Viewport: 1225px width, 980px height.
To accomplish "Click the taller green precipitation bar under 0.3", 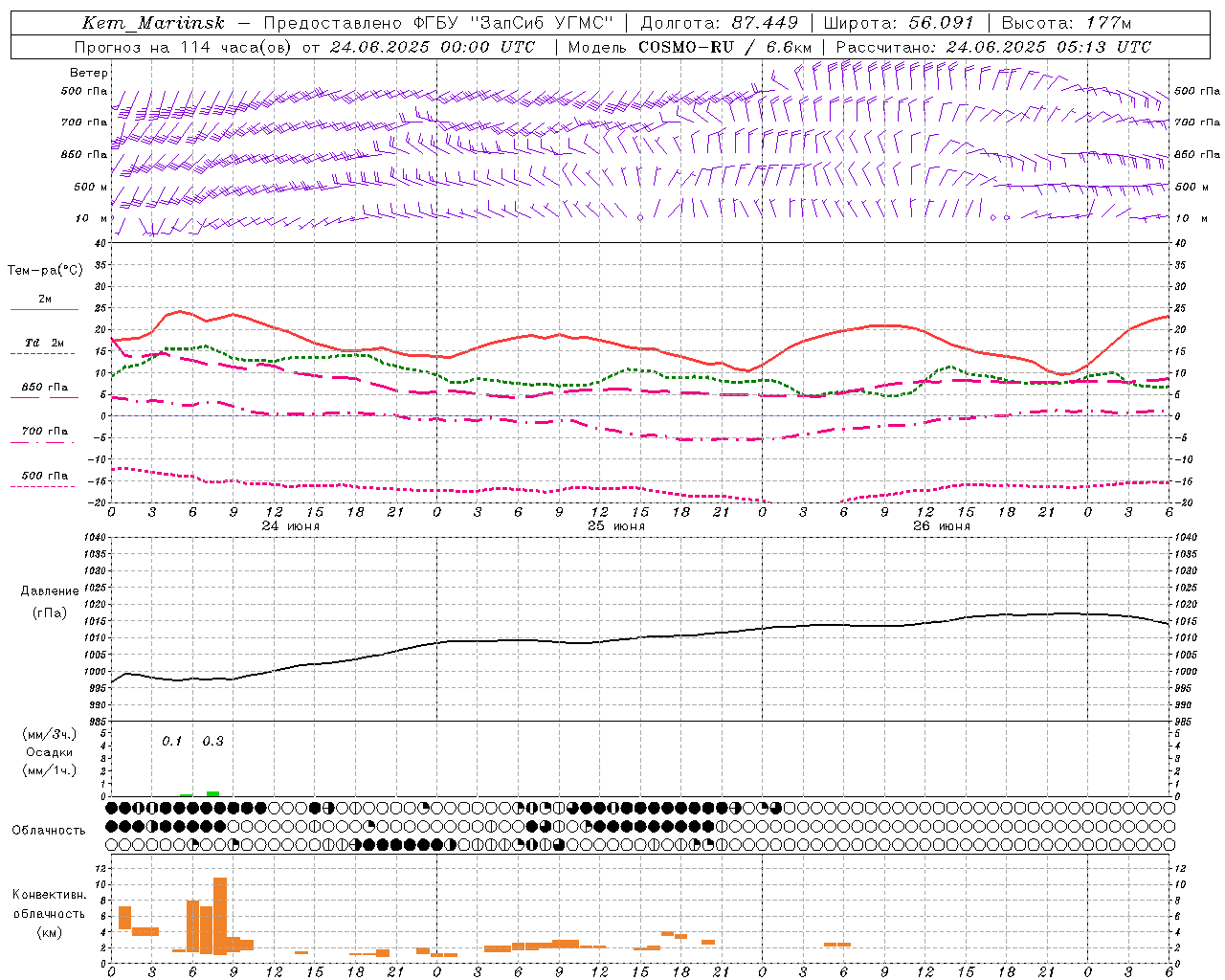I will click(x=212, y=793).
